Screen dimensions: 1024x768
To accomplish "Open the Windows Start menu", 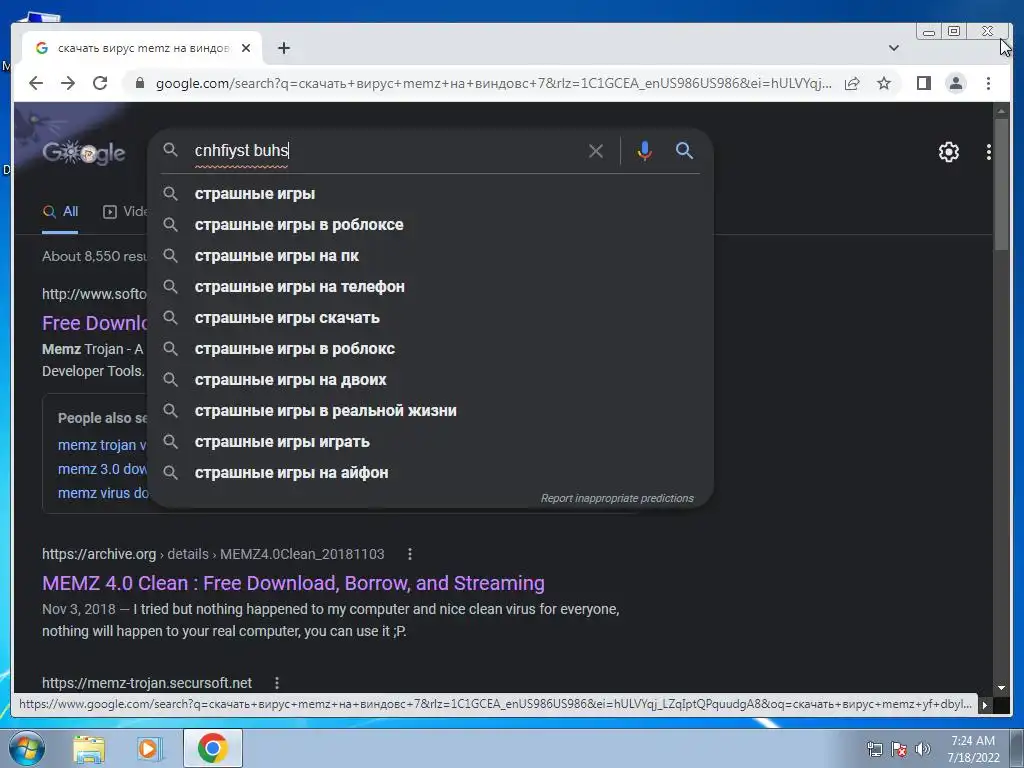I will [26, 748].
